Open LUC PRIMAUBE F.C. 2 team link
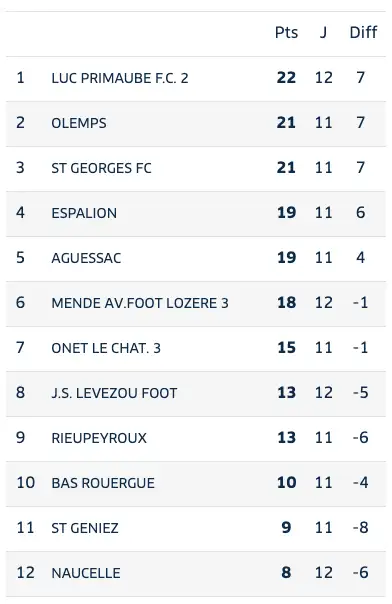 click(120, 78)
